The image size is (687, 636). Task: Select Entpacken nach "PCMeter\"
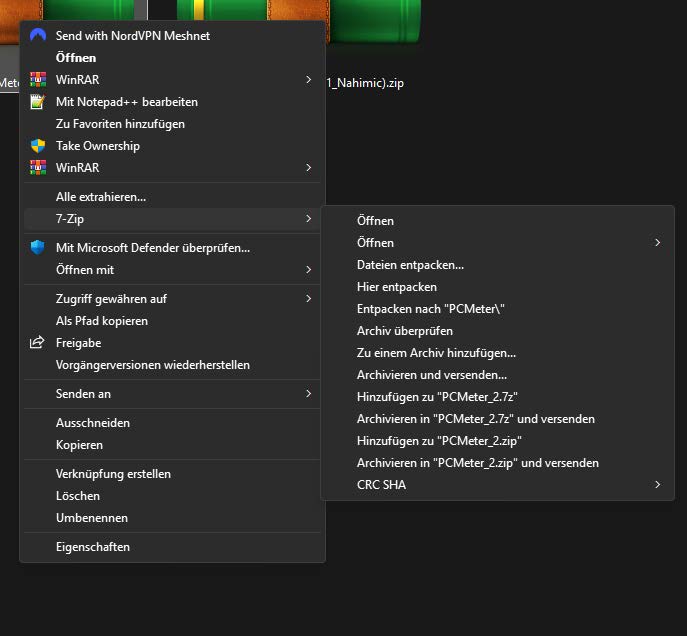click(x=498, y=308)
